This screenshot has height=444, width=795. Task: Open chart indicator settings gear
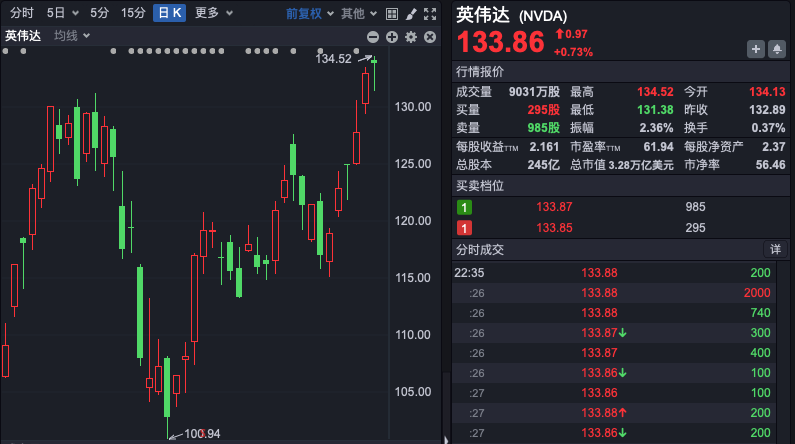click(411, 37)
